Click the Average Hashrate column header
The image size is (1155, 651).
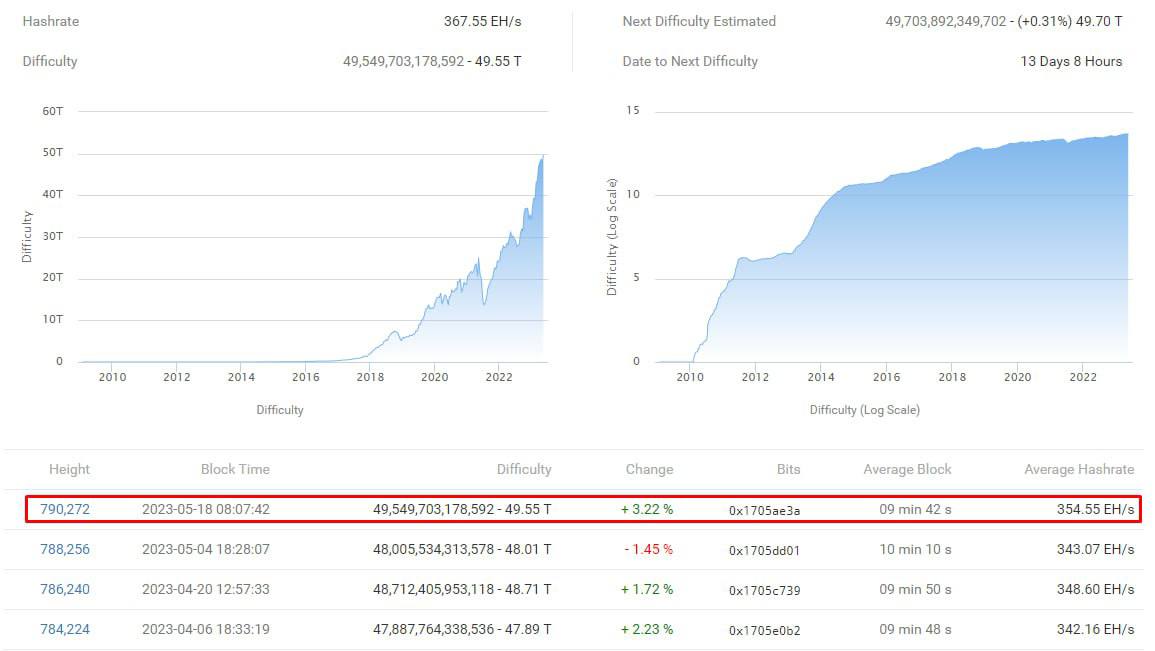(x=1079, y=469)
